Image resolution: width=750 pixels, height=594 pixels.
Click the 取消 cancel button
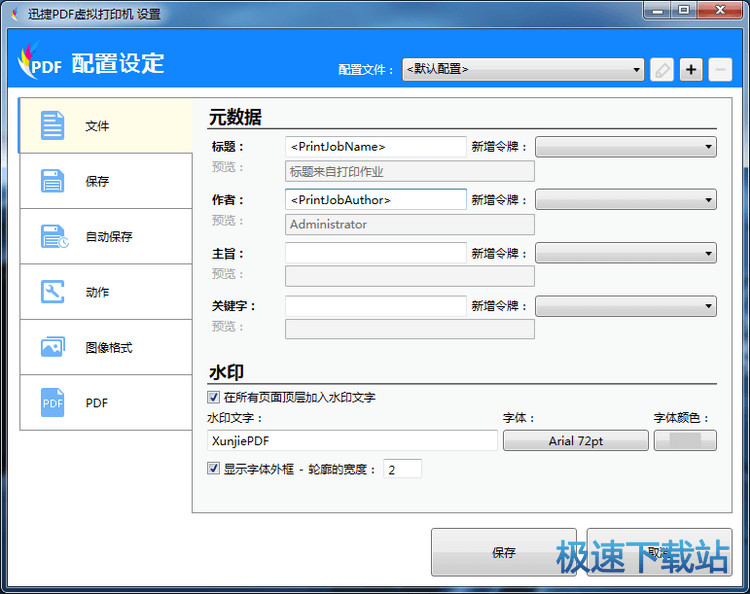pyautogui.click(x=659, y=552)
